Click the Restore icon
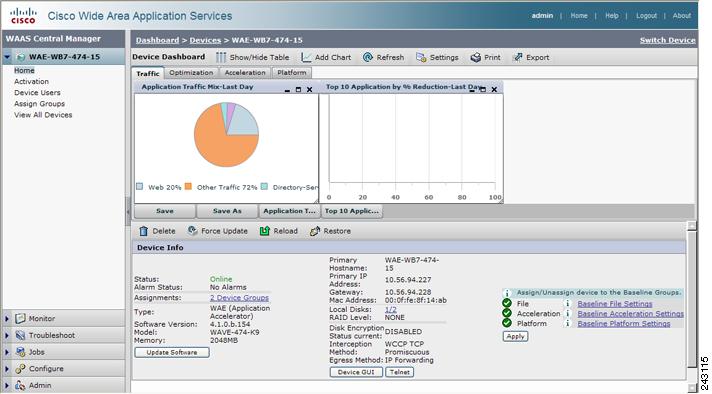Viewport: 712px width, 394px height. click(315, 231)
